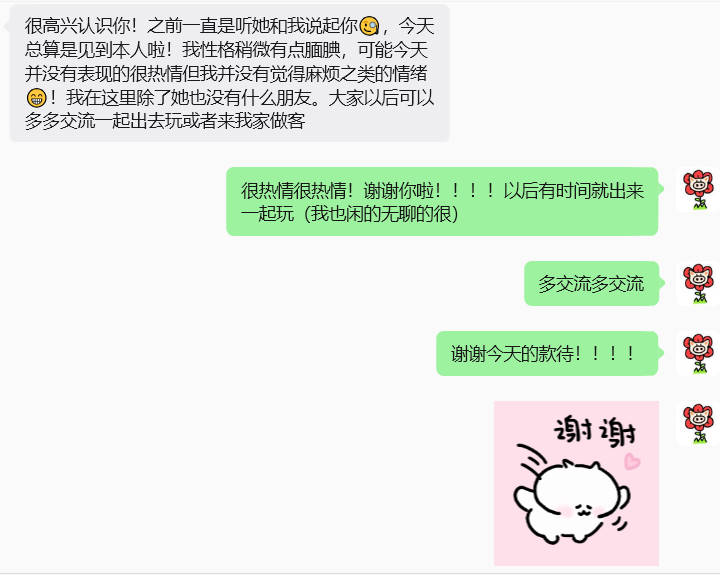Click the text '以后有时间就出来' in green bubble
The height and width of the screenshot is (575, 720).
tap(574, 191)
